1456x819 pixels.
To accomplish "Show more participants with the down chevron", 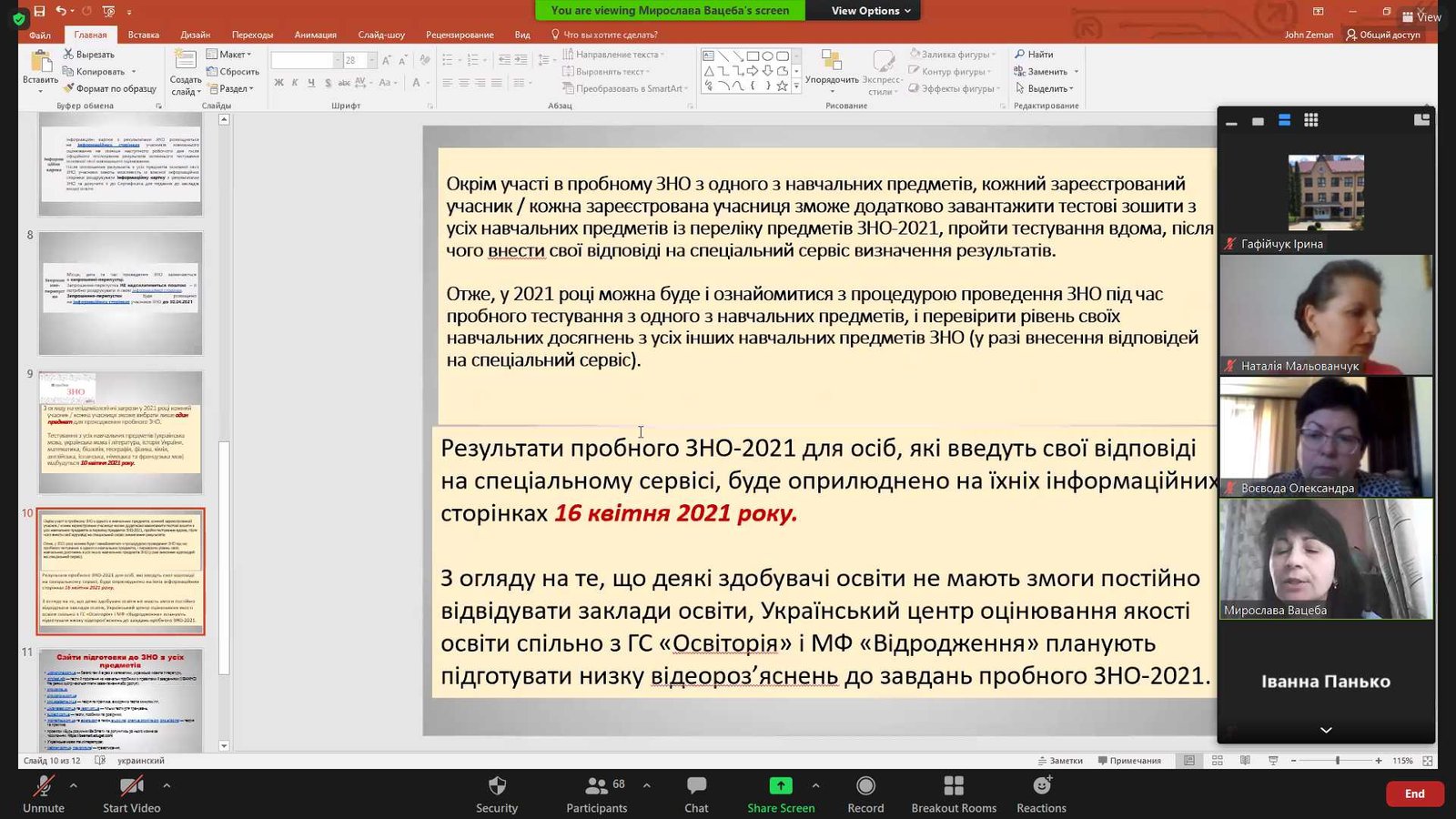I will [1326, 730].
